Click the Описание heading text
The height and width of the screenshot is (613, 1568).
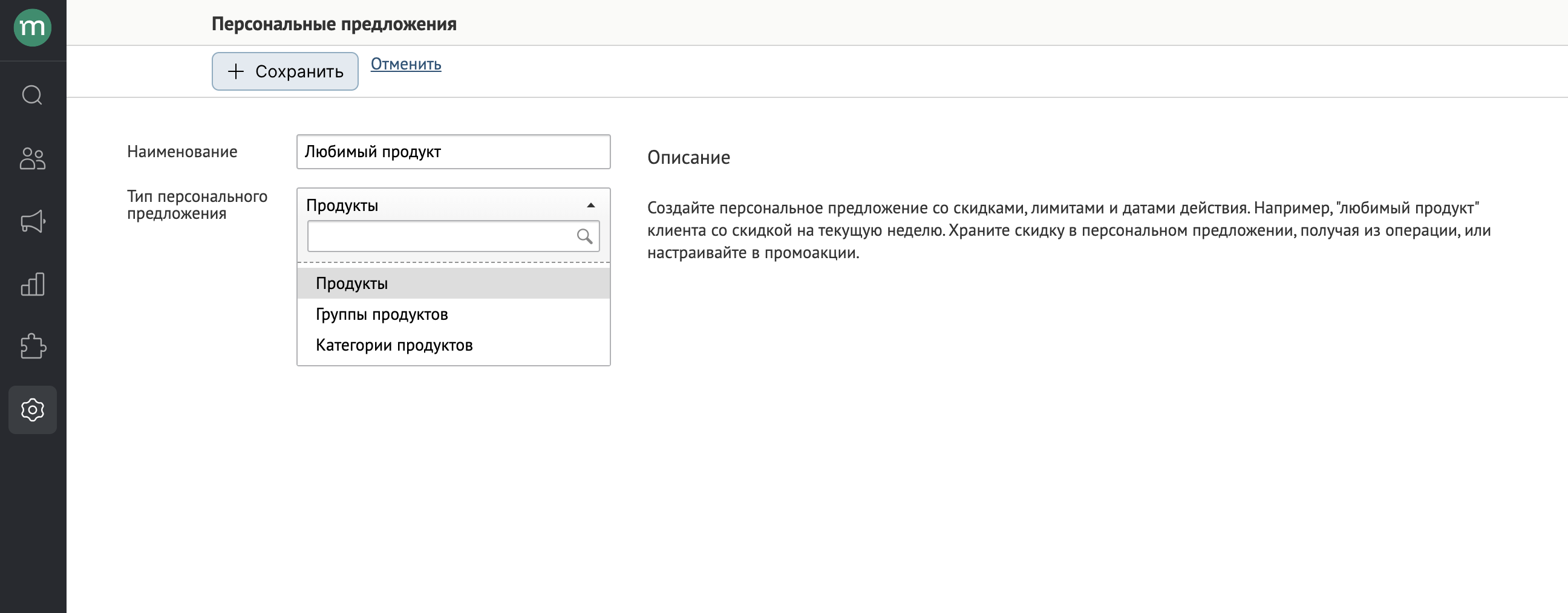tap(688, 158)
